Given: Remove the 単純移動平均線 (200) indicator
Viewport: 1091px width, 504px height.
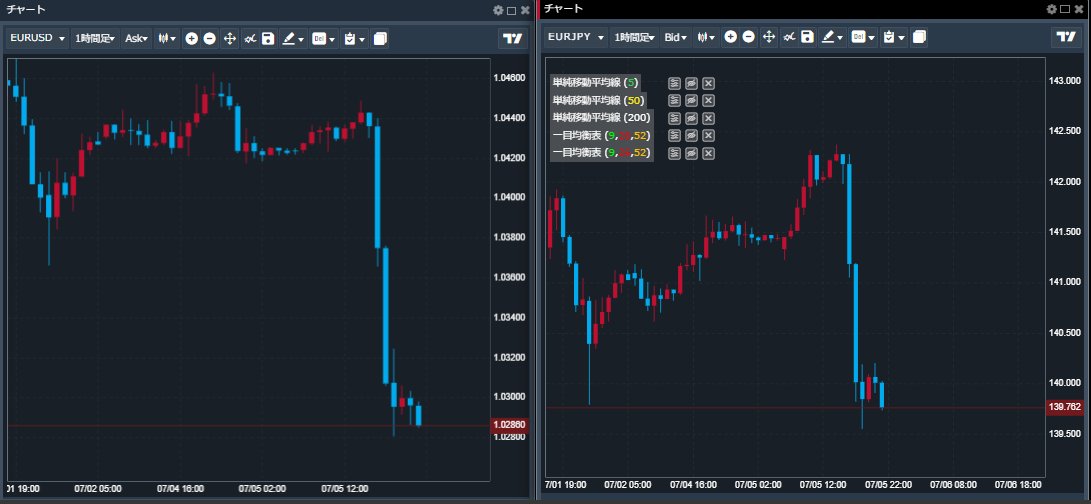Looking at the screenshot, I should coord(708,118).
